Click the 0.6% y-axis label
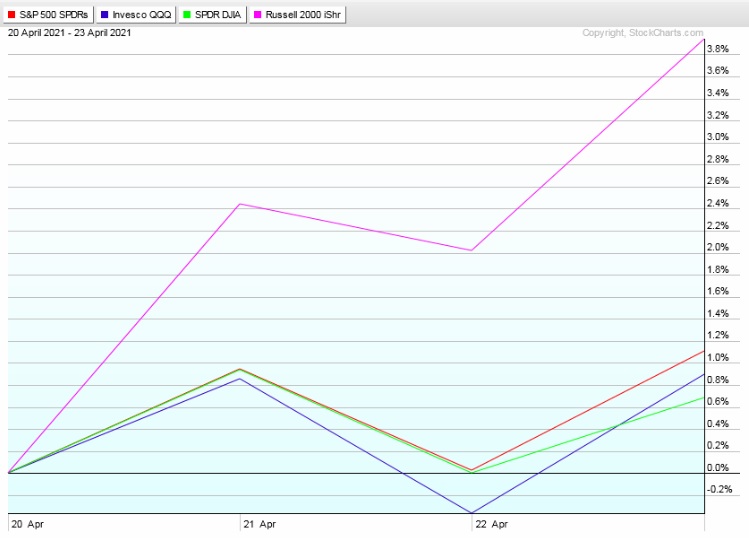Viewport: 749px width, 538px height. click(718, 401)
